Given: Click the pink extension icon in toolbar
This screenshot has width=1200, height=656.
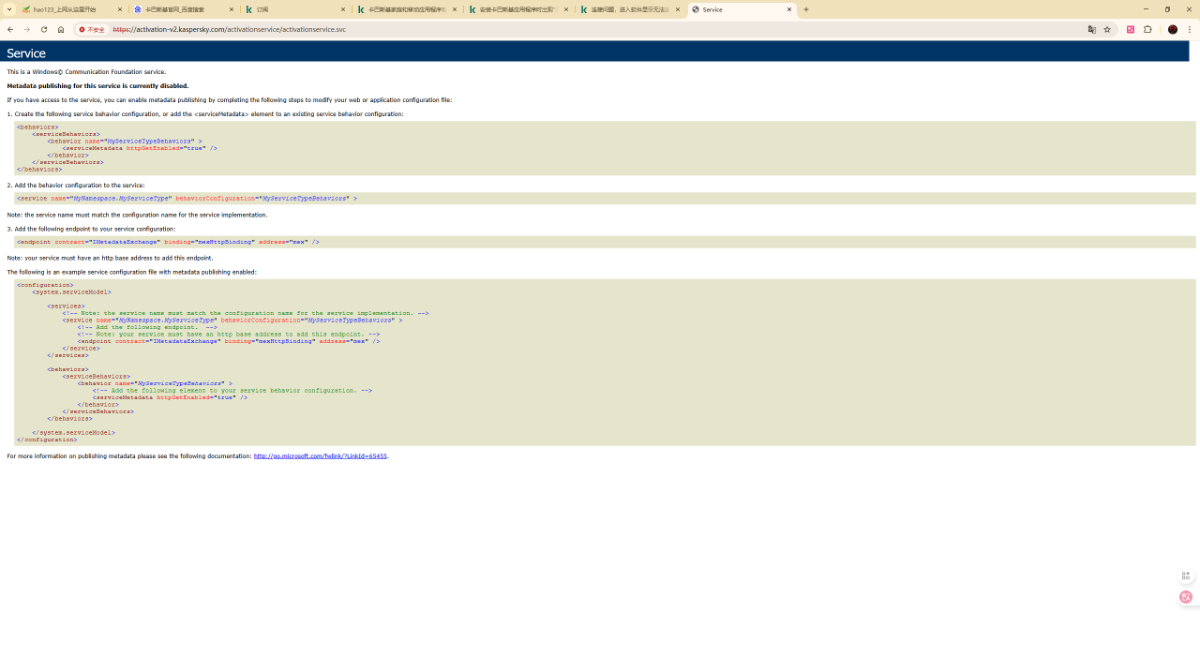Looking at the screenshot, I should [1131, 30].
